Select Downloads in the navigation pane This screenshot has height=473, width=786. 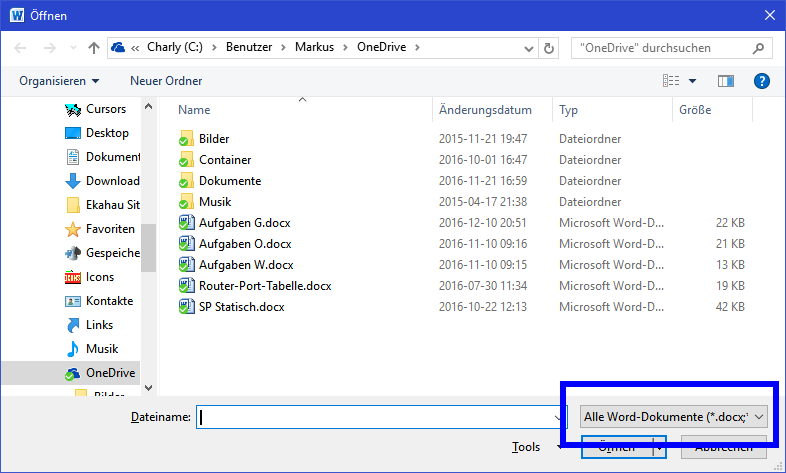coord(102,181)
